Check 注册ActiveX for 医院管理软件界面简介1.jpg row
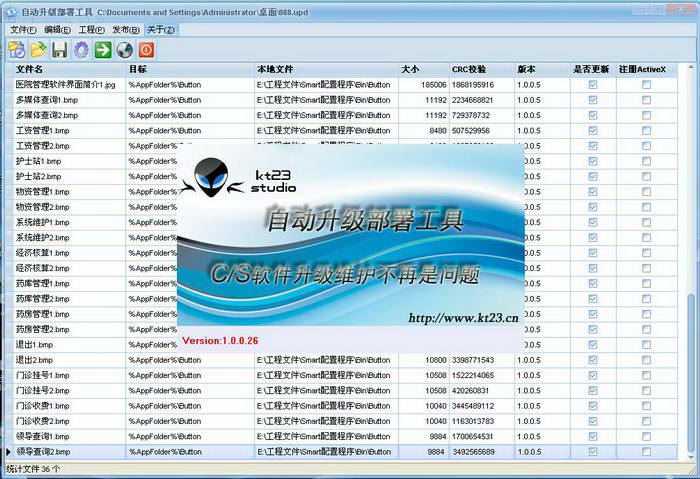The height and width of the screenshot is (479, 700). [646, 85]
